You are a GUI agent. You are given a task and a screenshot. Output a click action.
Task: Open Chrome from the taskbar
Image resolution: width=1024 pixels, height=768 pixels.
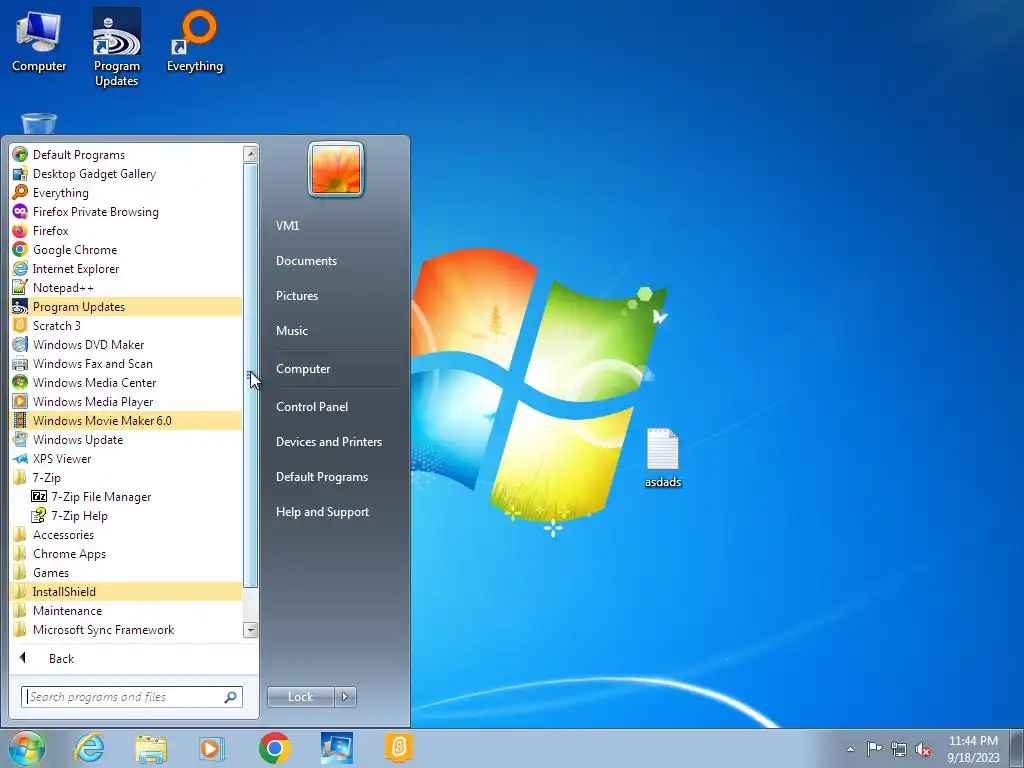point(274,748)
